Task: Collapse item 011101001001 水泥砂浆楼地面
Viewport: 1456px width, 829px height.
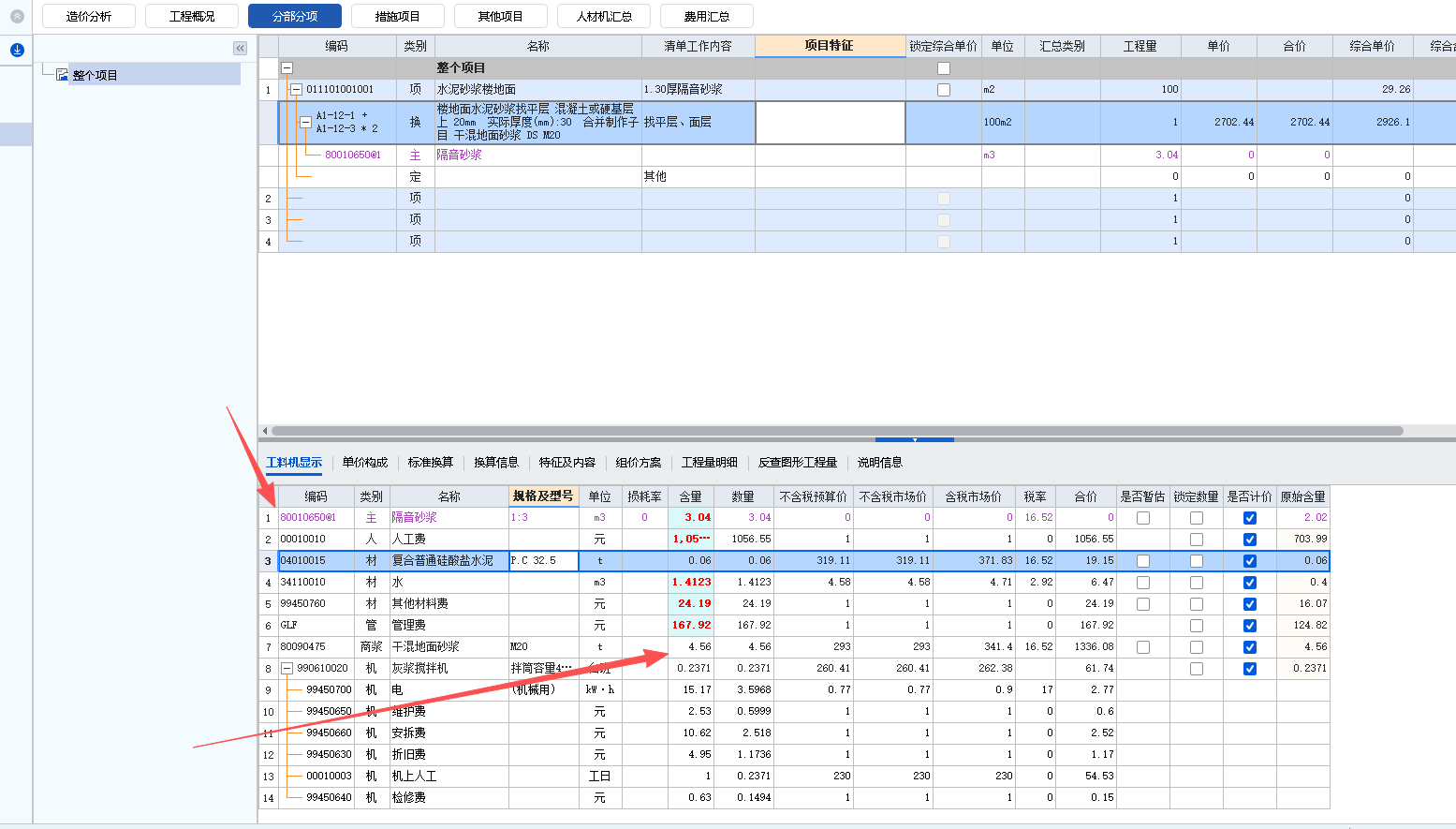Action: [x=296, y=89]
